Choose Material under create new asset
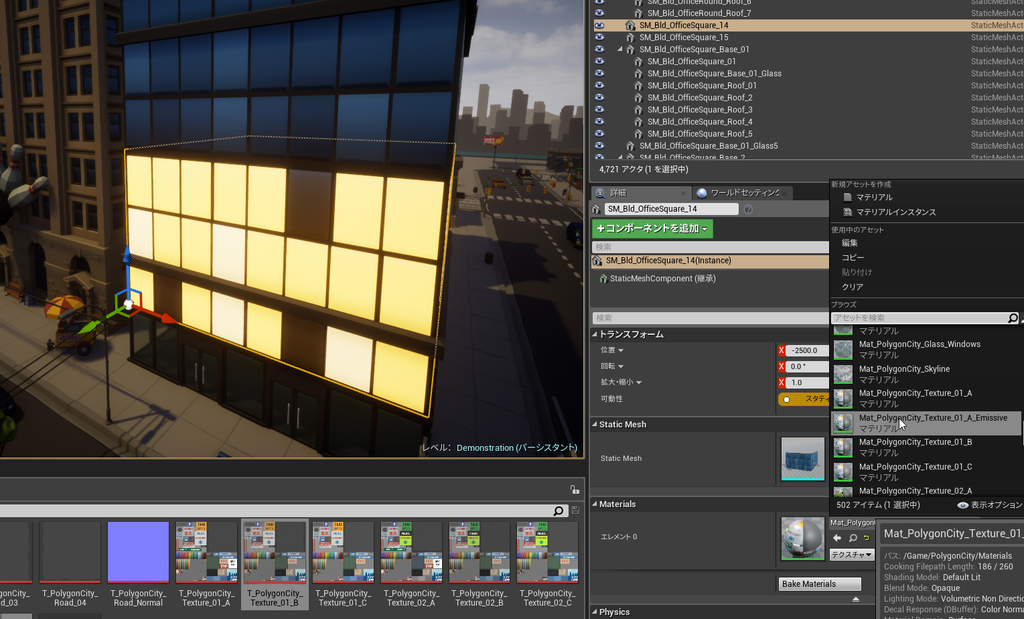1024x619 pixels. [874, 197]
